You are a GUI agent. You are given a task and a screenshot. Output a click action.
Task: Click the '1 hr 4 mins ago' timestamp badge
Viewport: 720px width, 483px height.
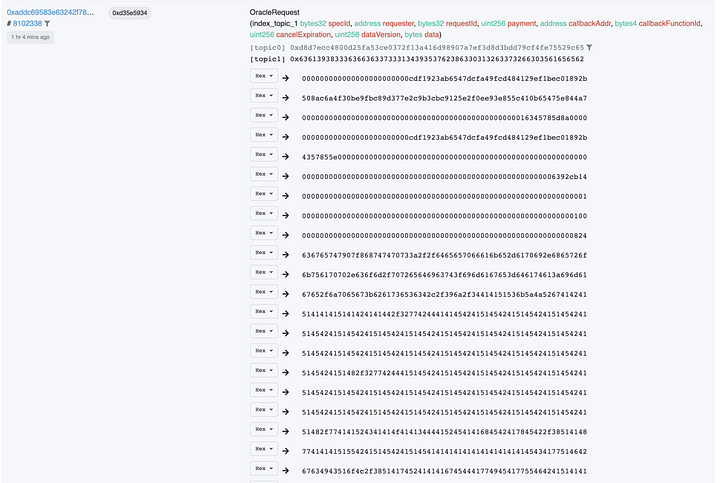[30, 37]
